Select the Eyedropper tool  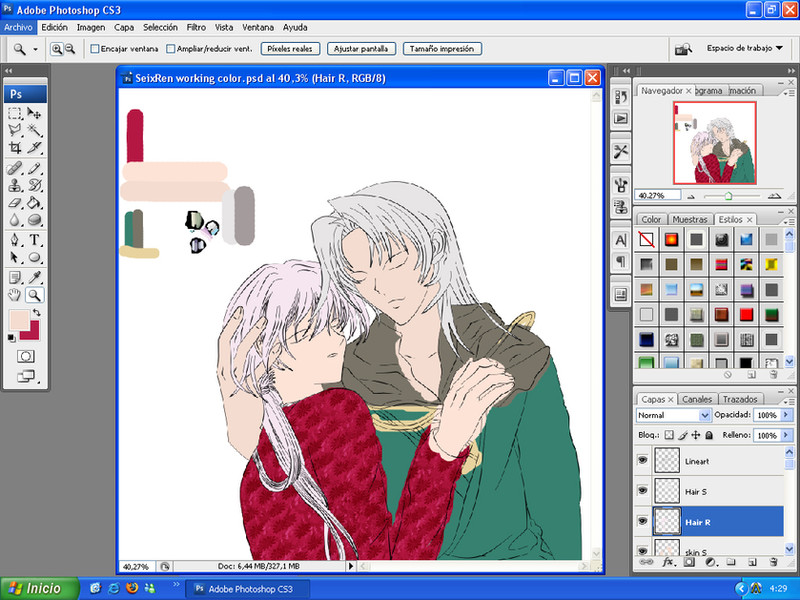coord(34,278)
